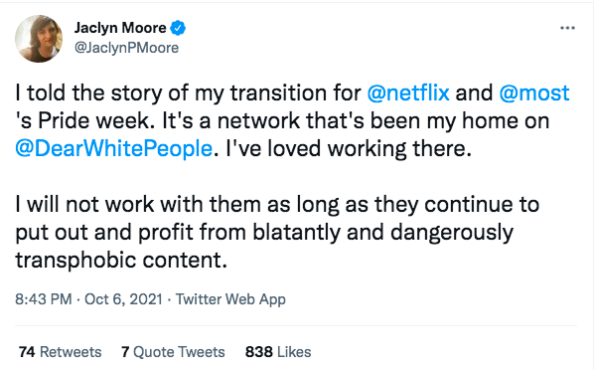Click the words "transphobic content."

tap(121, 260)
